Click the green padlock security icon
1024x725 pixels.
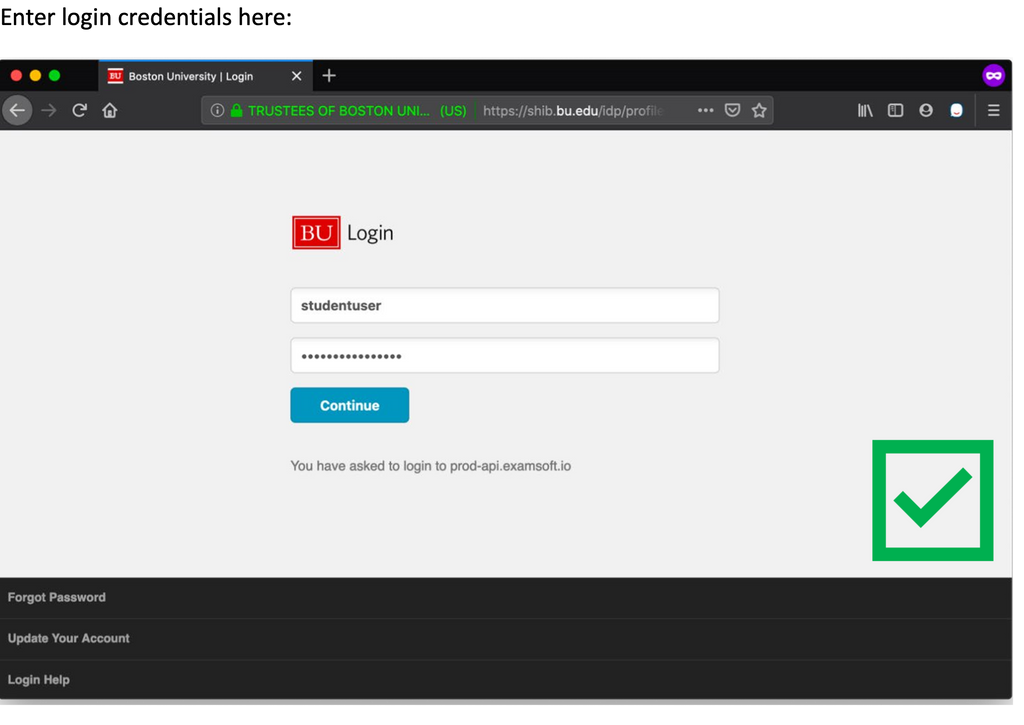point(236,110)
